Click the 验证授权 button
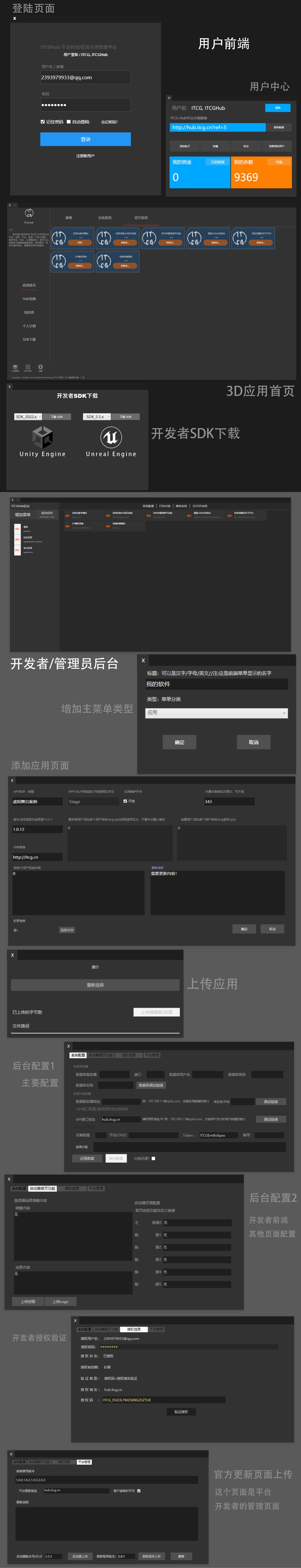The image size is (301, 1568). tap(181, 1412)
